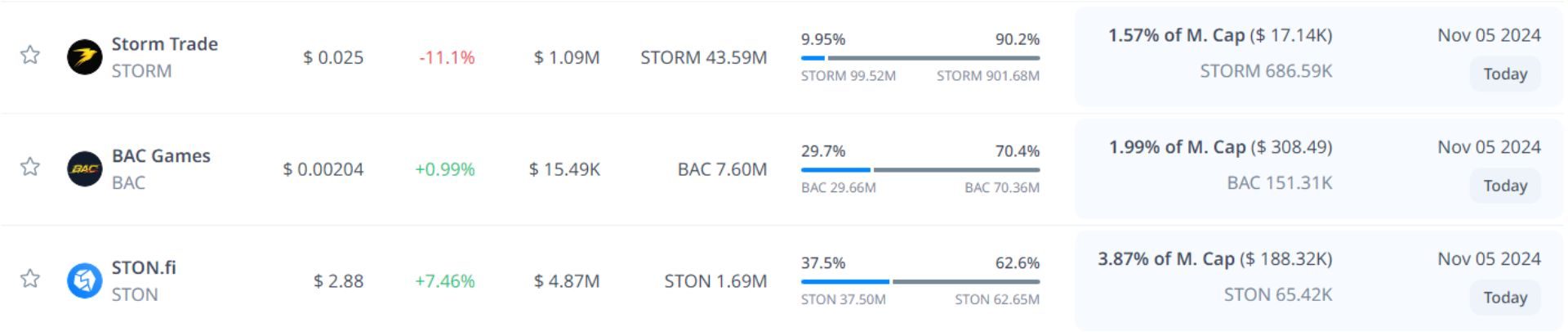Toggle the BAC Games watchlist star
Image resolution: width=1568 pixels, height=332 pixels.
[30, 167]
